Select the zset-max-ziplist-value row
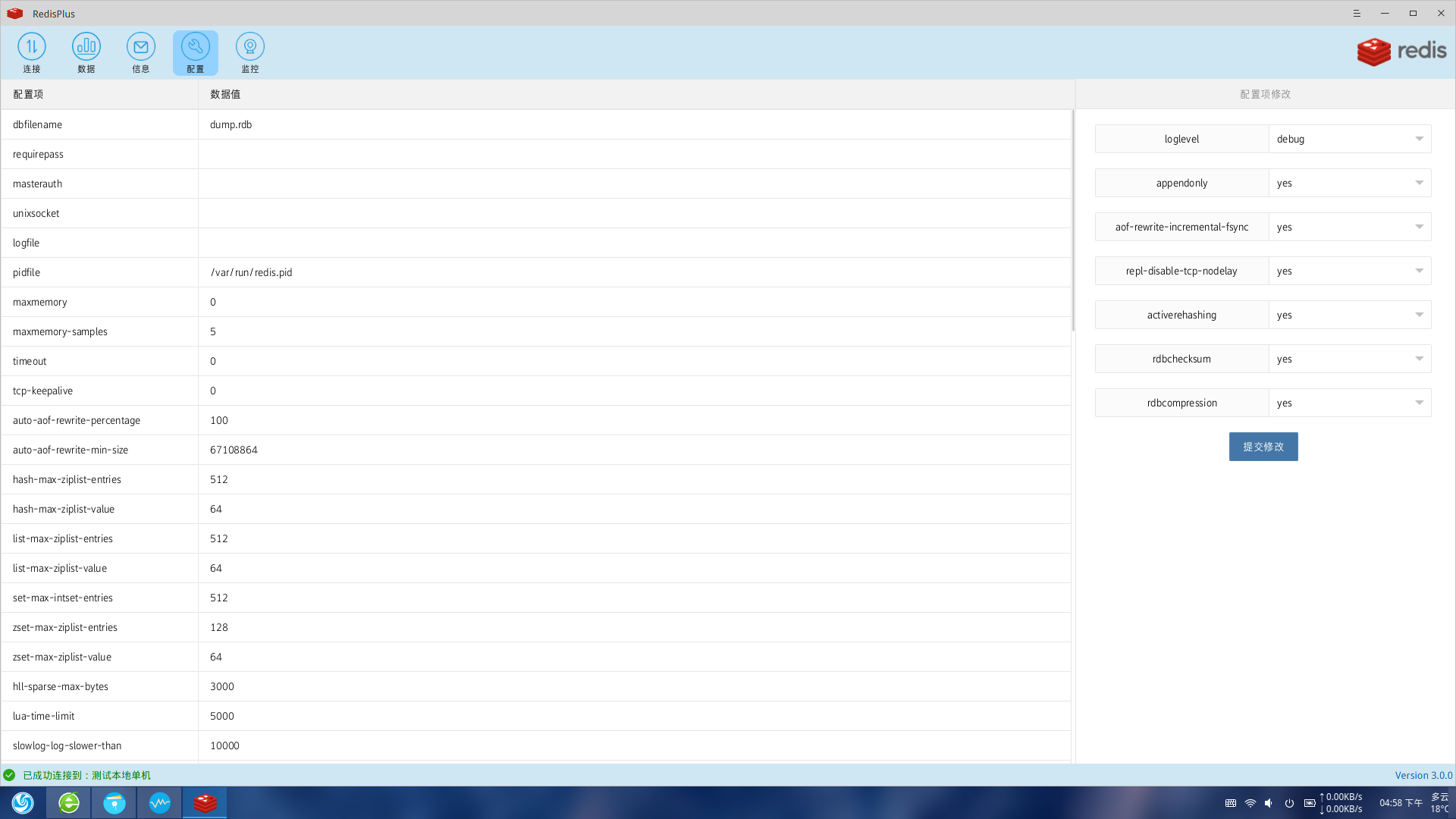This screenshot has height=819, width=1456. (x=536, y=657)
